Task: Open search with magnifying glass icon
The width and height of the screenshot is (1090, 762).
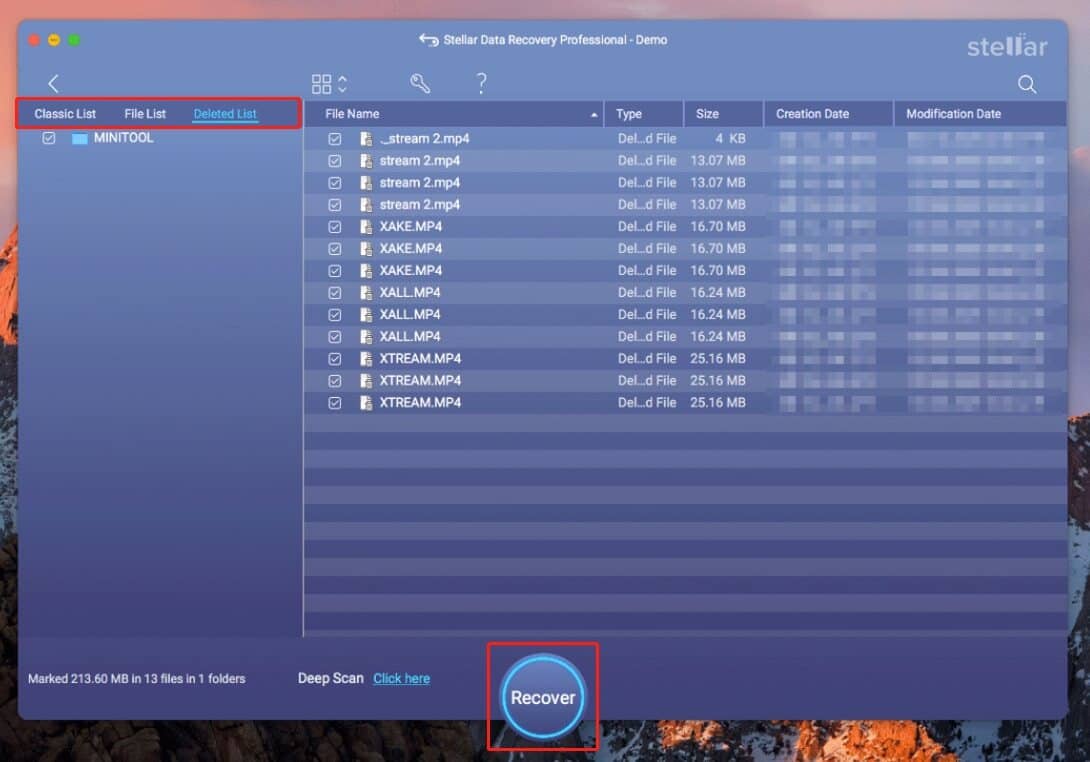Action: (1027, 85)
